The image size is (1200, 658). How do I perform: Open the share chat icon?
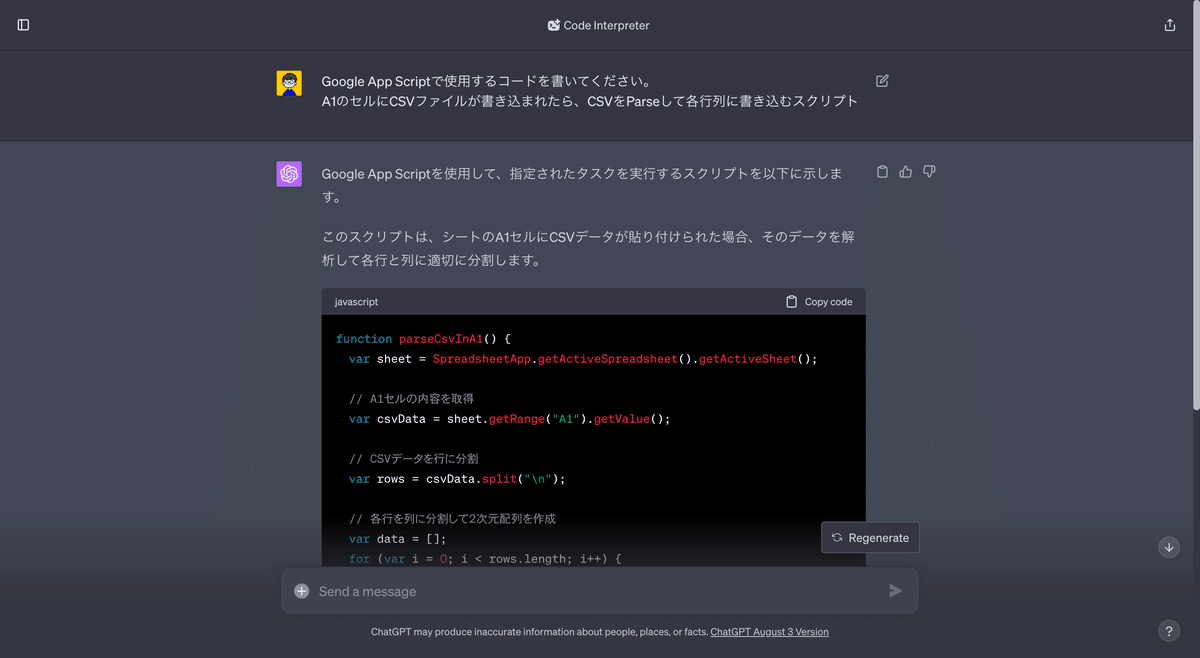[x=1170, y=25]
